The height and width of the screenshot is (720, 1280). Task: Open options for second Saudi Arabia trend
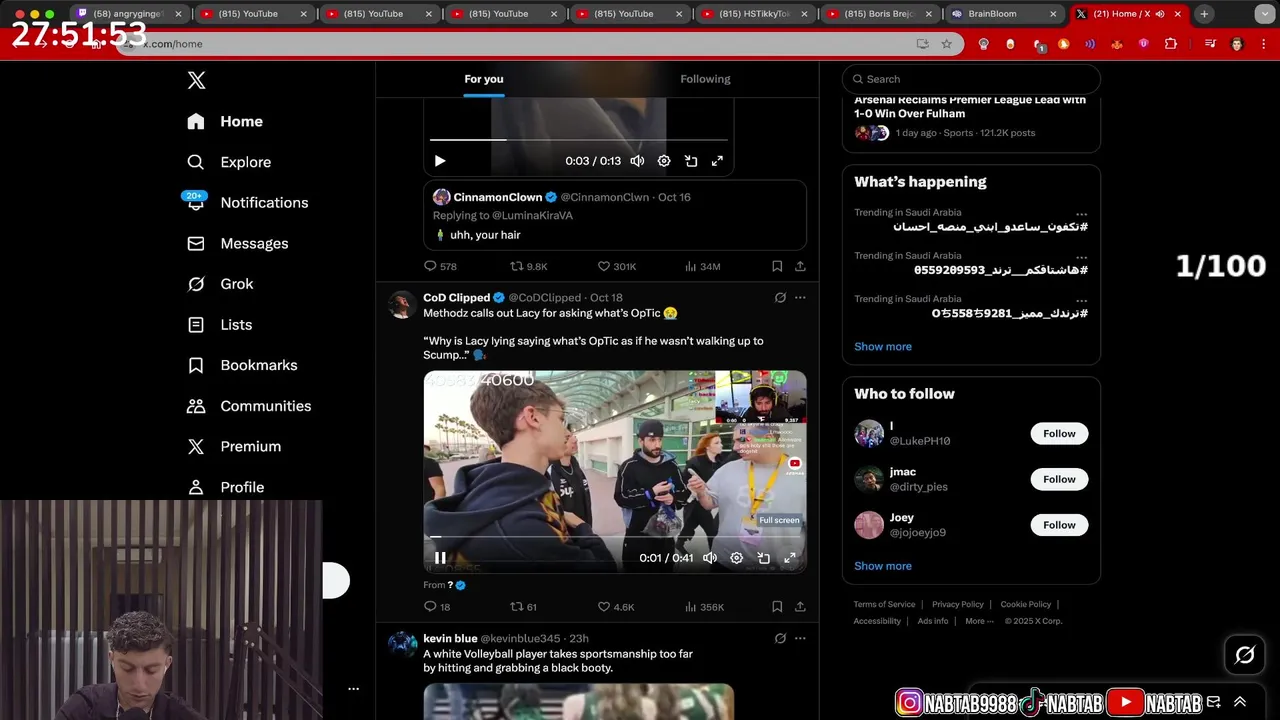[x=1081, y=257]
